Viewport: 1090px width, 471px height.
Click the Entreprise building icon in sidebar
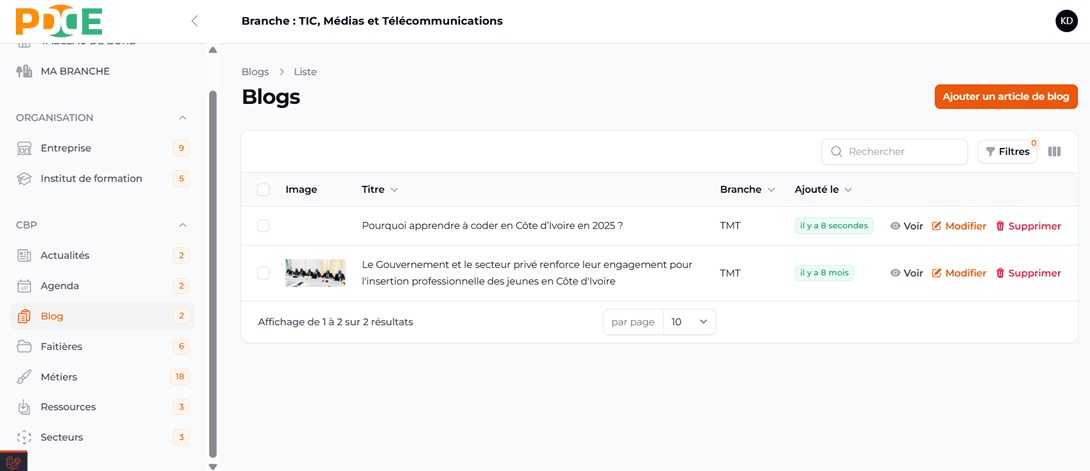click(24, 148)
